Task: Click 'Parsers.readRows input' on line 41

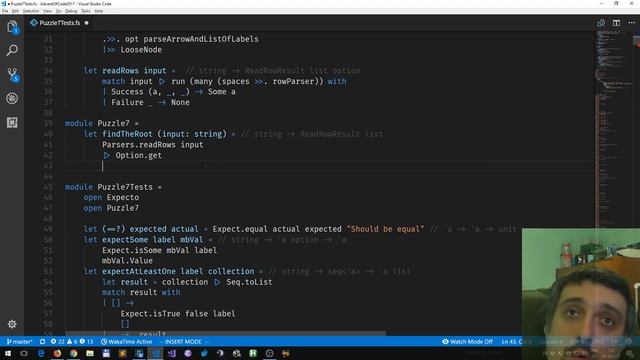Action: [x=153, y=144]
